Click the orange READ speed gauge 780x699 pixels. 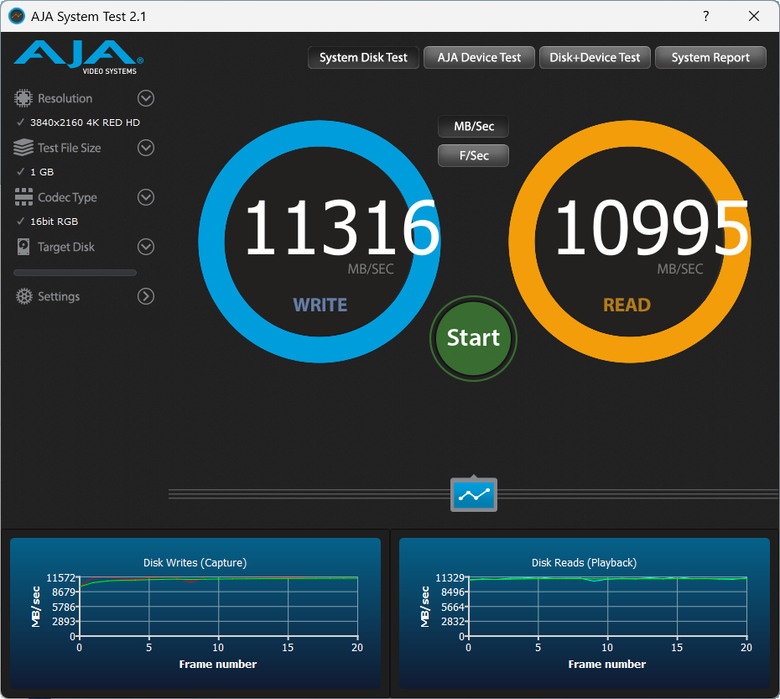630,241
